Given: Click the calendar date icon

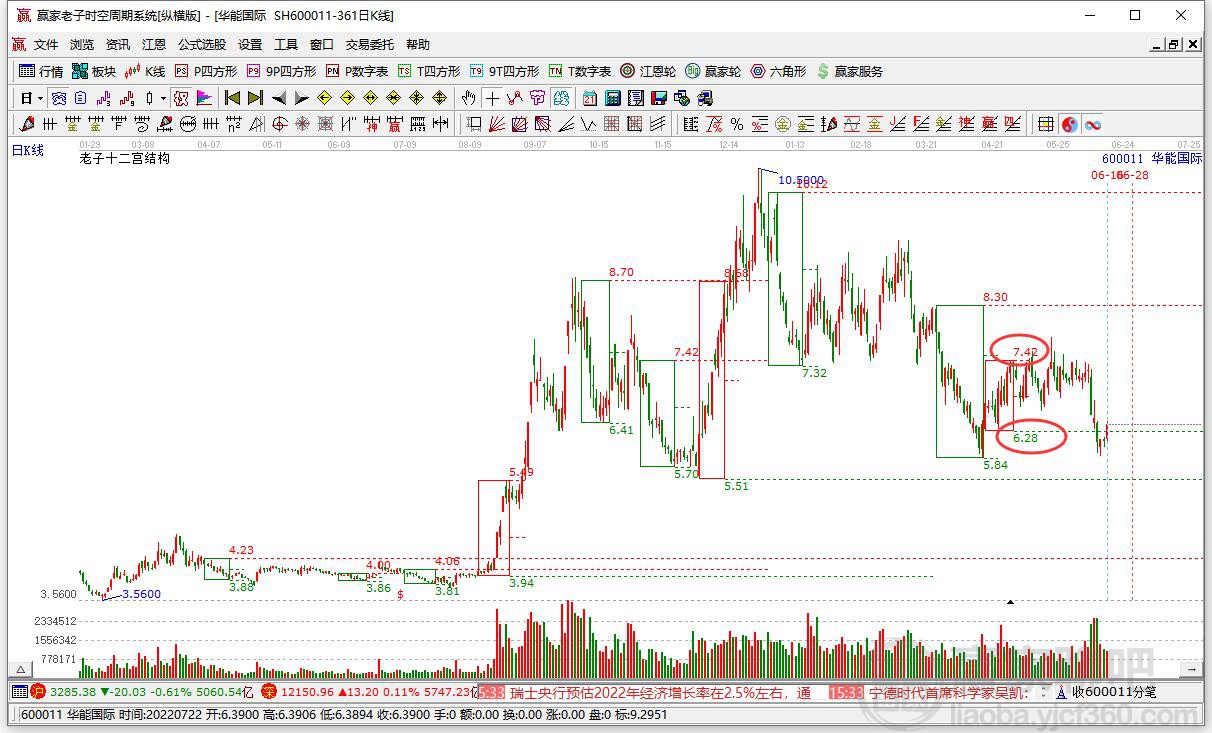Looking at the screenshot, I should (589, 98).
